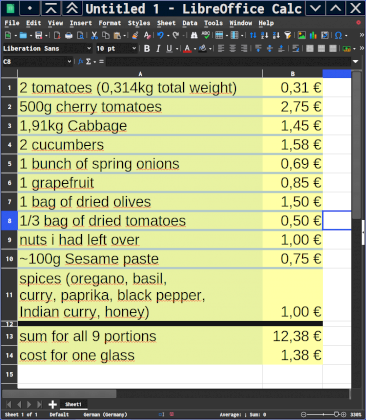
Task: Click the Insert Chart icon
Action: click(x=313, y=35)
